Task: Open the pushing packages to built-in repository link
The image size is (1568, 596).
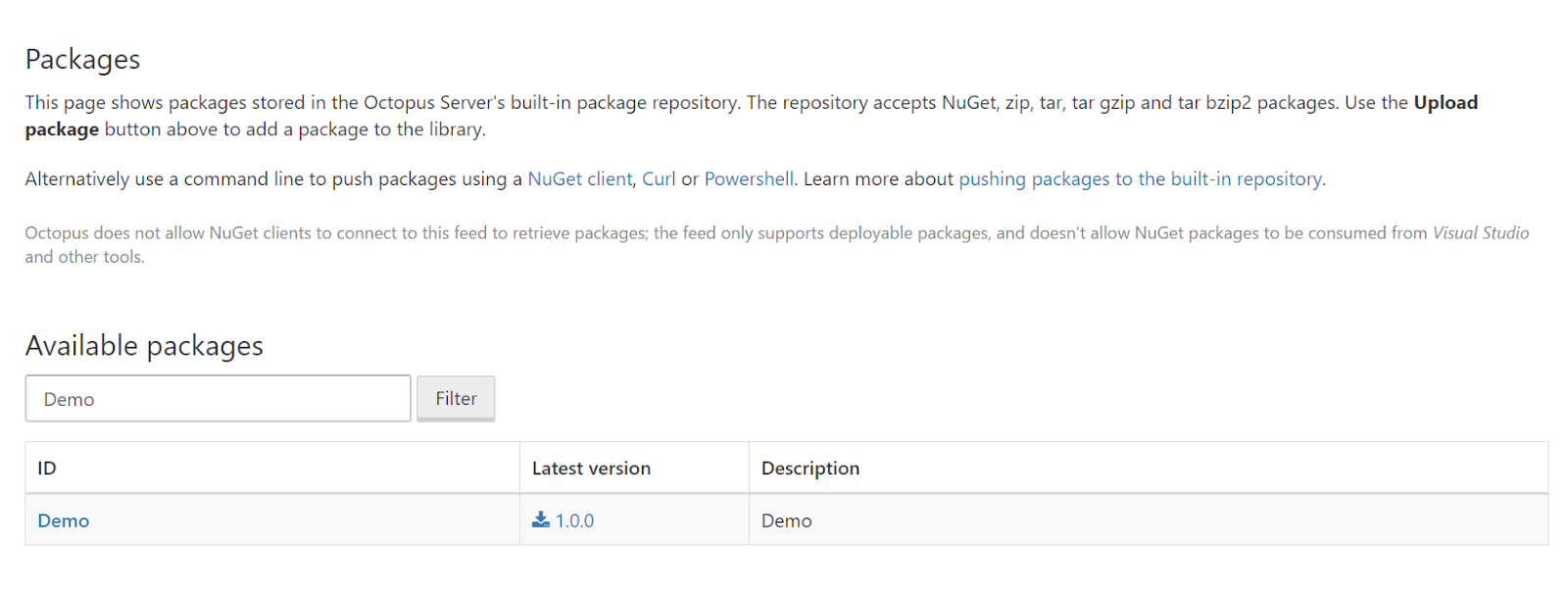Action: (1141, 179)
